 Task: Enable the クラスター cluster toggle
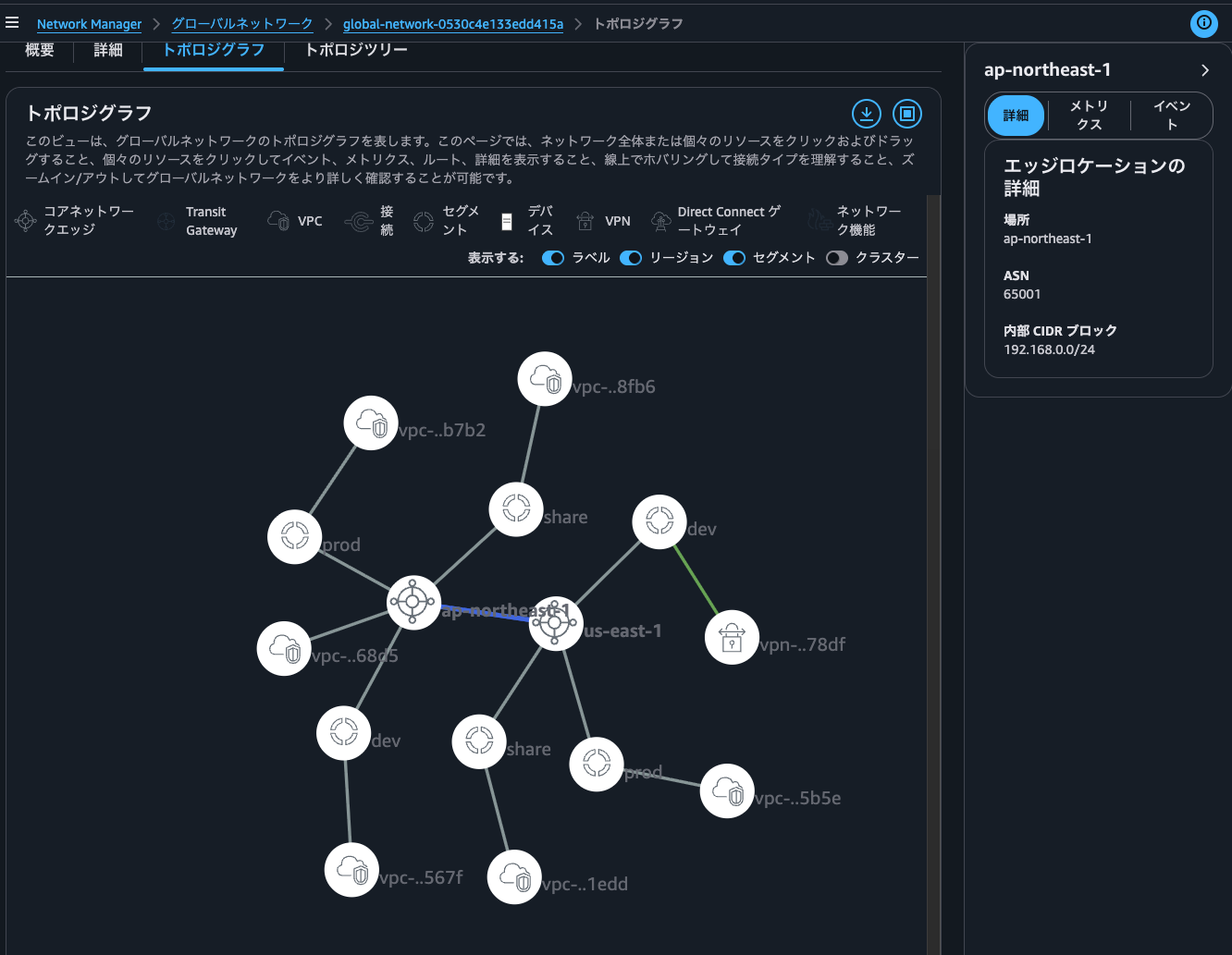tap(837, 258)
